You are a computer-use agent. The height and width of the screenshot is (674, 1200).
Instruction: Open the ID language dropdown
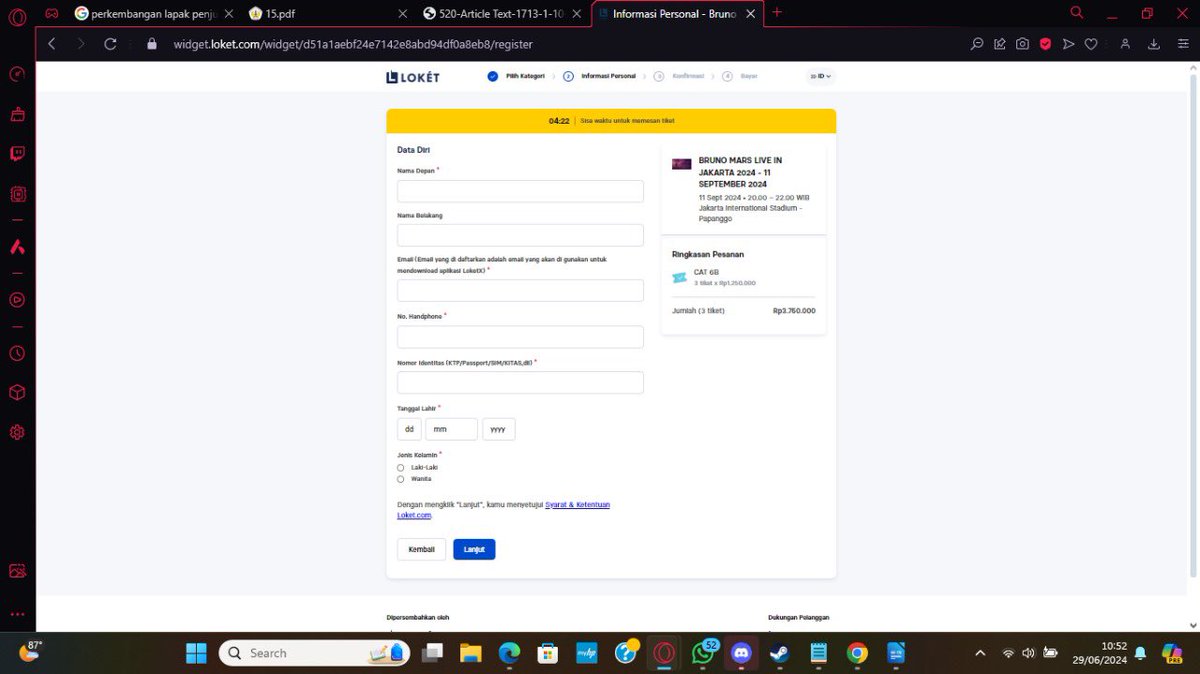[x=820, y=76]
